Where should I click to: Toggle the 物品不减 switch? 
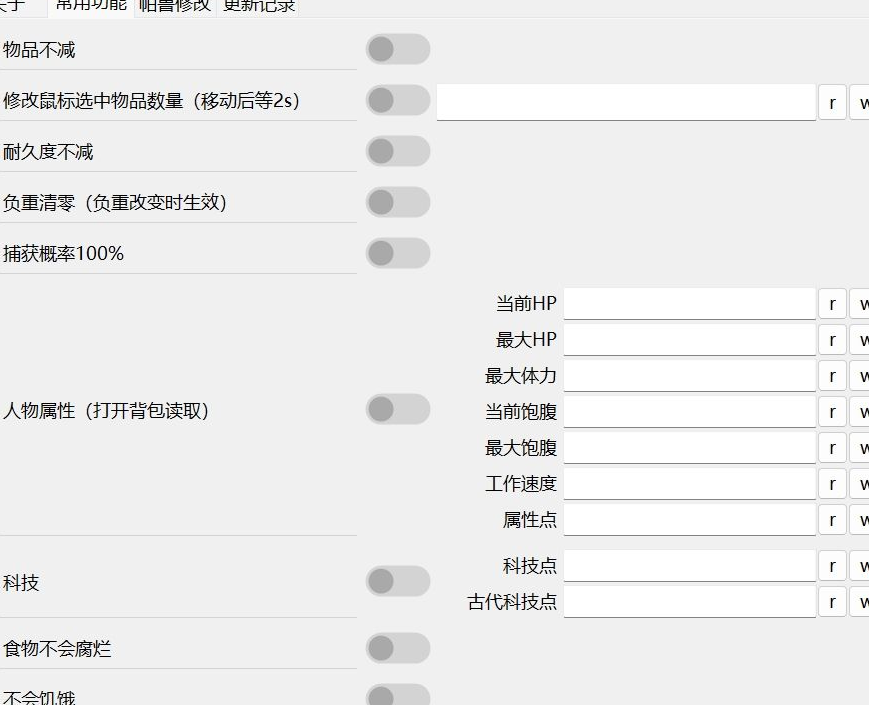[x=397, y=49]
